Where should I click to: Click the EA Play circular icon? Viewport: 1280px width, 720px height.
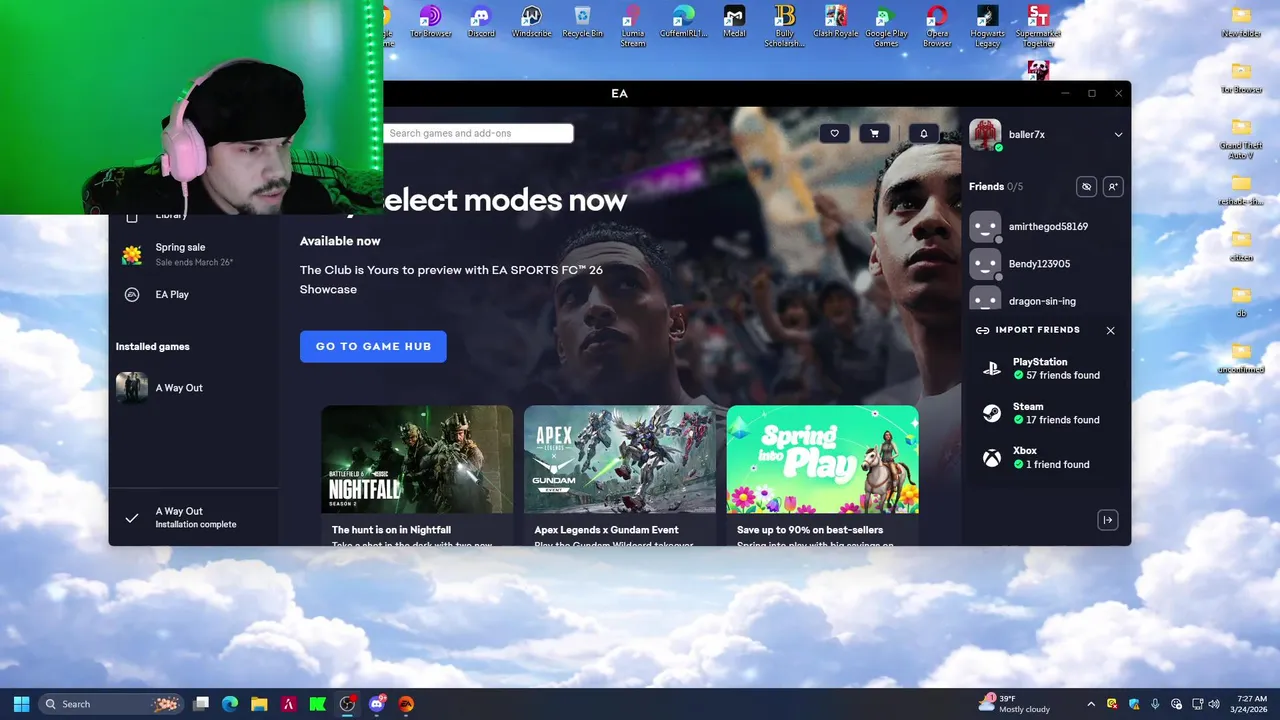(x=132, y=294)
